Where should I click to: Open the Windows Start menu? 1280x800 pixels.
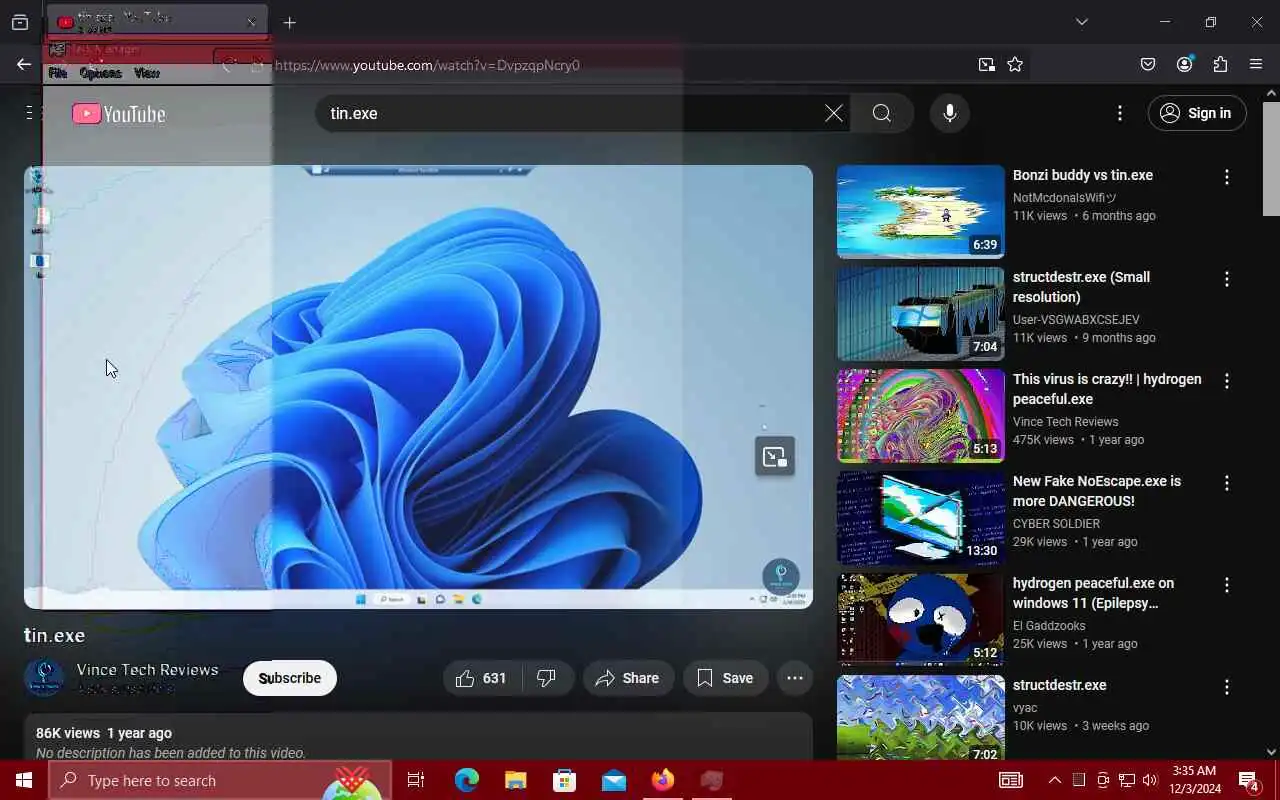coord(24,780)
